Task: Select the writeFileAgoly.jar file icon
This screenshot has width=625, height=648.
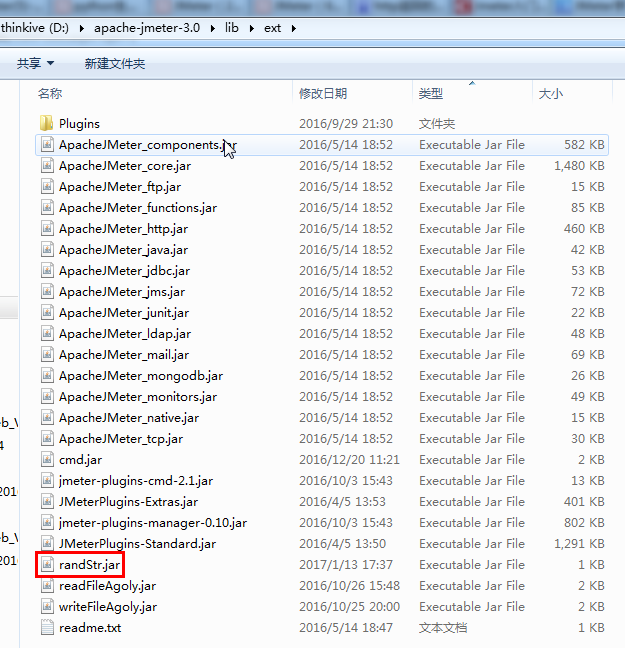Action: click(48, 606)
